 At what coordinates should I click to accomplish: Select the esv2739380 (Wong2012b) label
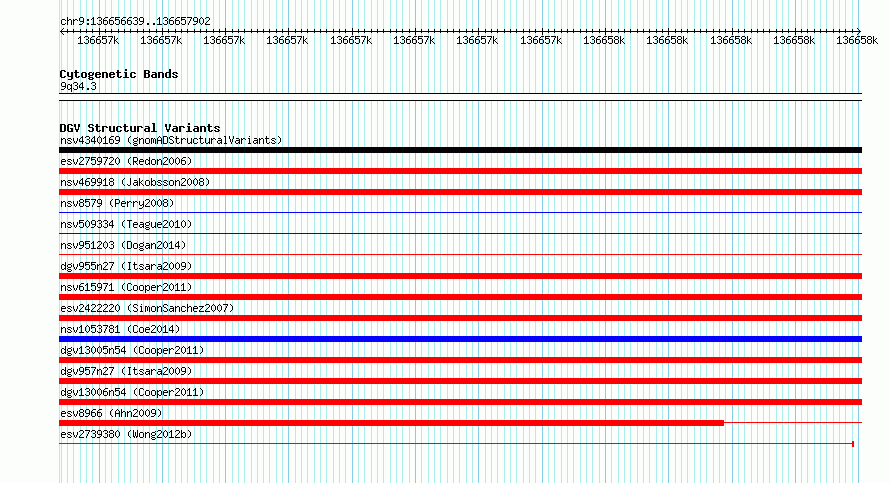[x=126, y=434]
